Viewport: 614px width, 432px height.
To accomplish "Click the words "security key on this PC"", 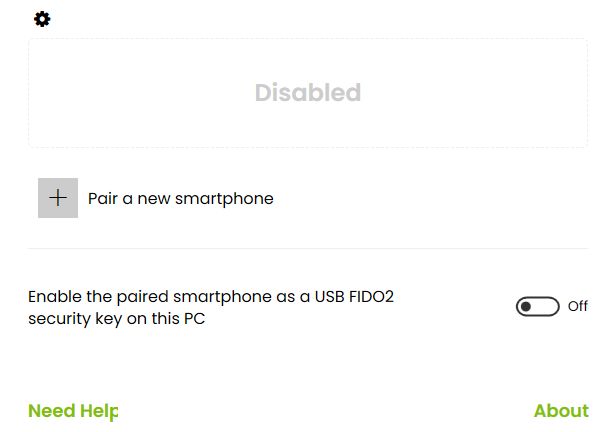I will tap(117, 319).
